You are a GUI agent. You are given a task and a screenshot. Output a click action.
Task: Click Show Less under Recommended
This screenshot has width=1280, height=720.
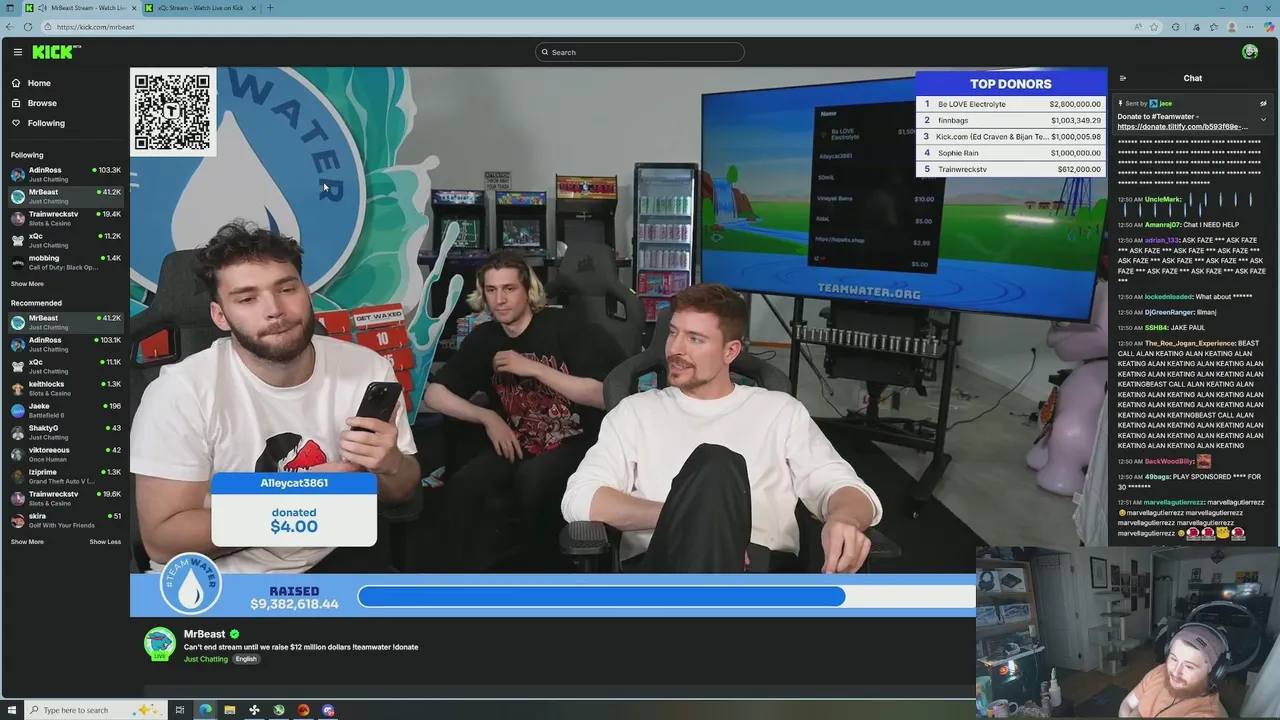pyautogui.click(x=105, y=542)
